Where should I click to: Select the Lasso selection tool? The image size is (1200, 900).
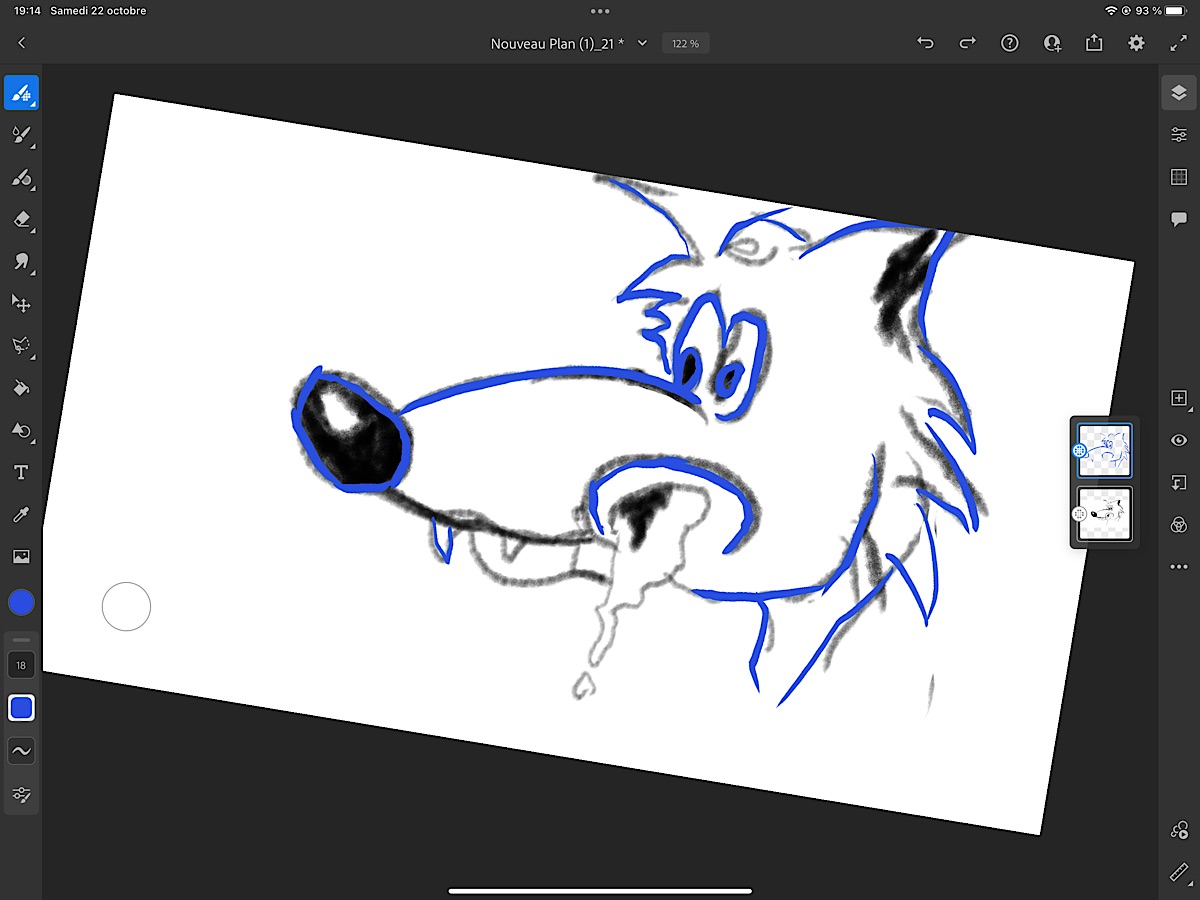pos(21,346)
